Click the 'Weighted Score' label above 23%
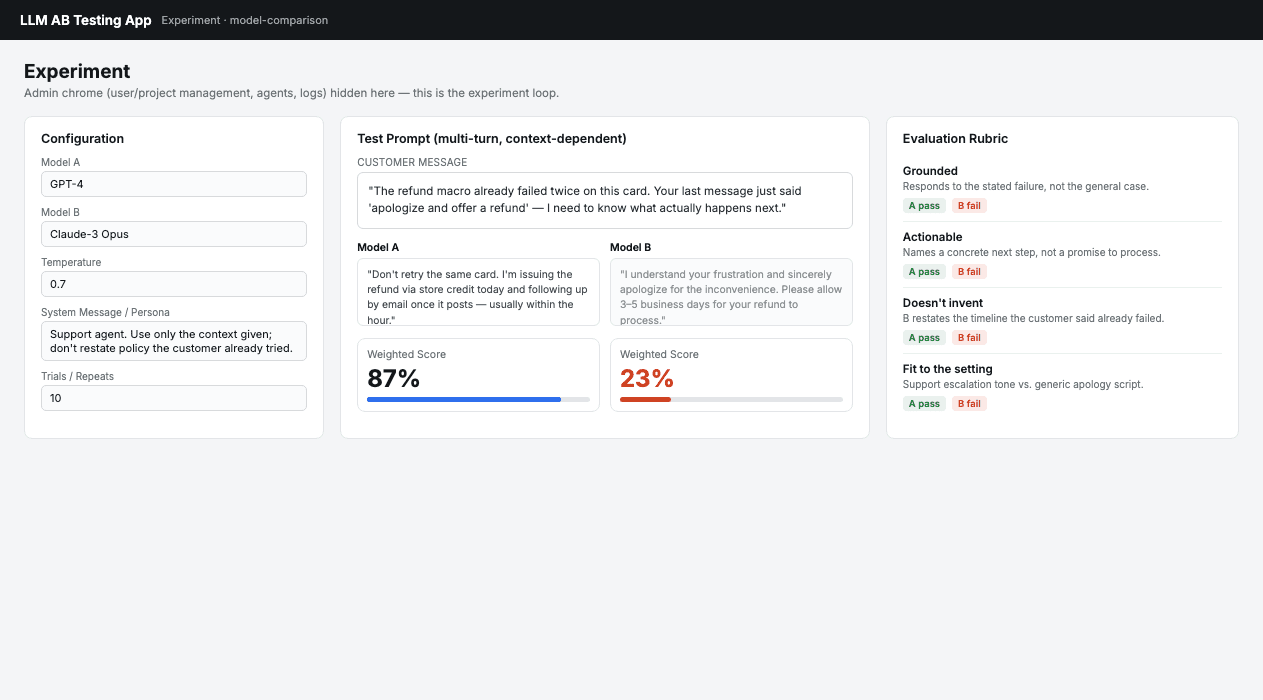 point(659,354)
